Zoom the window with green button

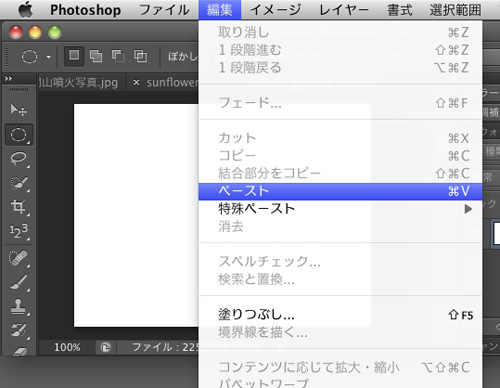tap(55, 32)
